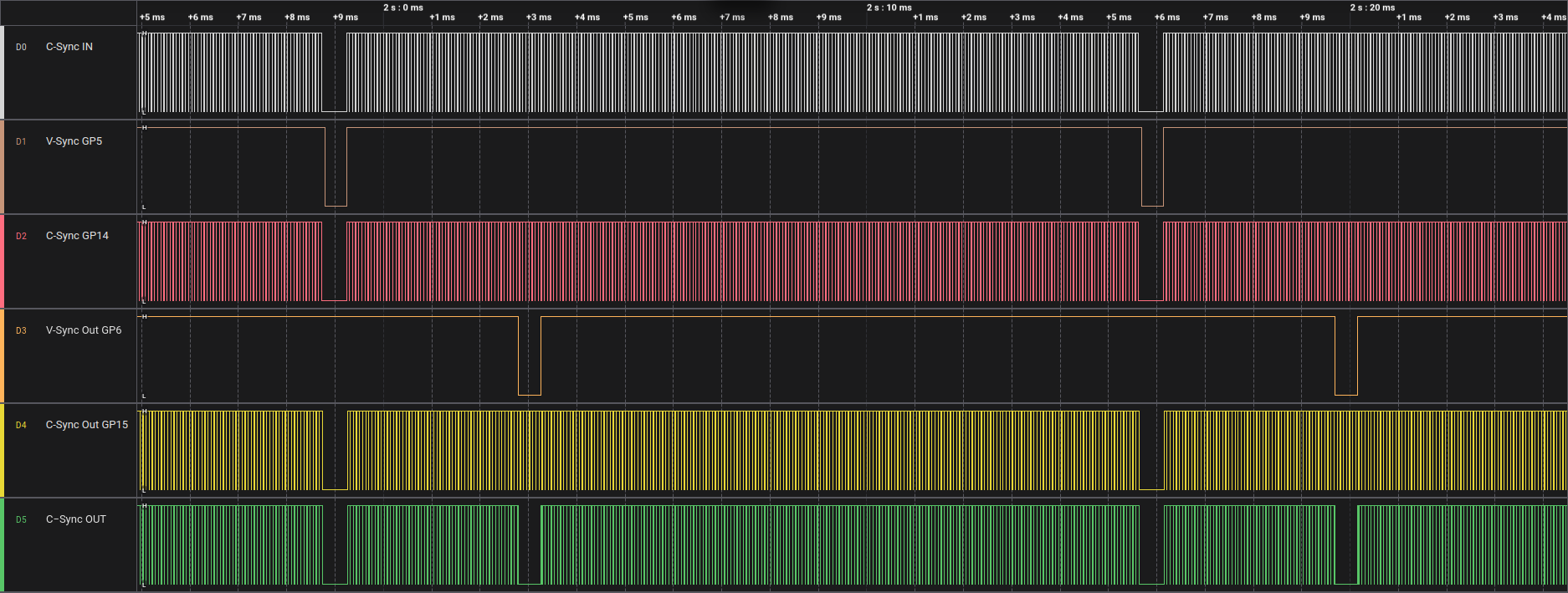1568x593 pixels.
Task: Click the green color strip of C−Sync OUT
Action: tap(2, 544)
